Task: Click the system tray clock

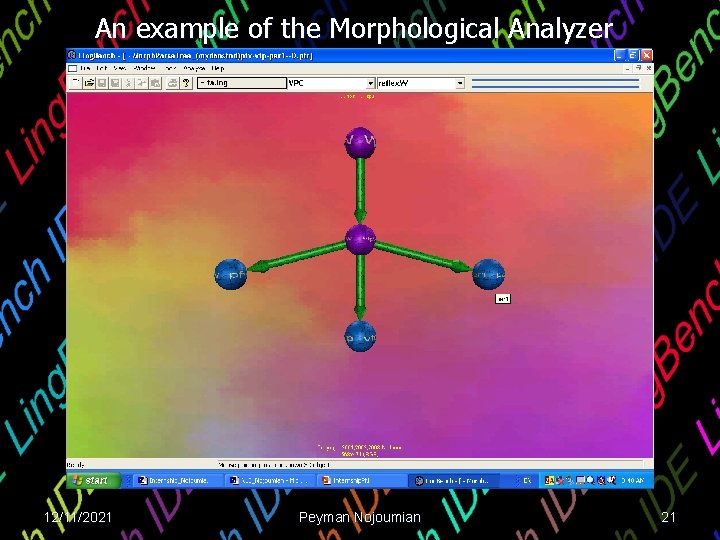Action: click(x=632, y=480)
